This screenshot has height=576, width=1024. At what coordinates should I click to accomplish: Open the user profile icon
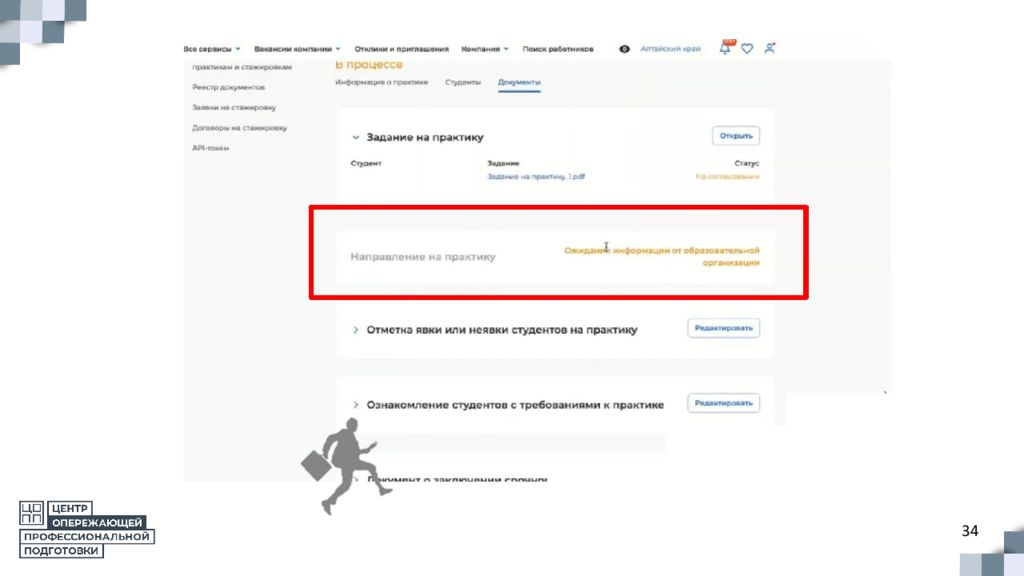coord(769,48)
